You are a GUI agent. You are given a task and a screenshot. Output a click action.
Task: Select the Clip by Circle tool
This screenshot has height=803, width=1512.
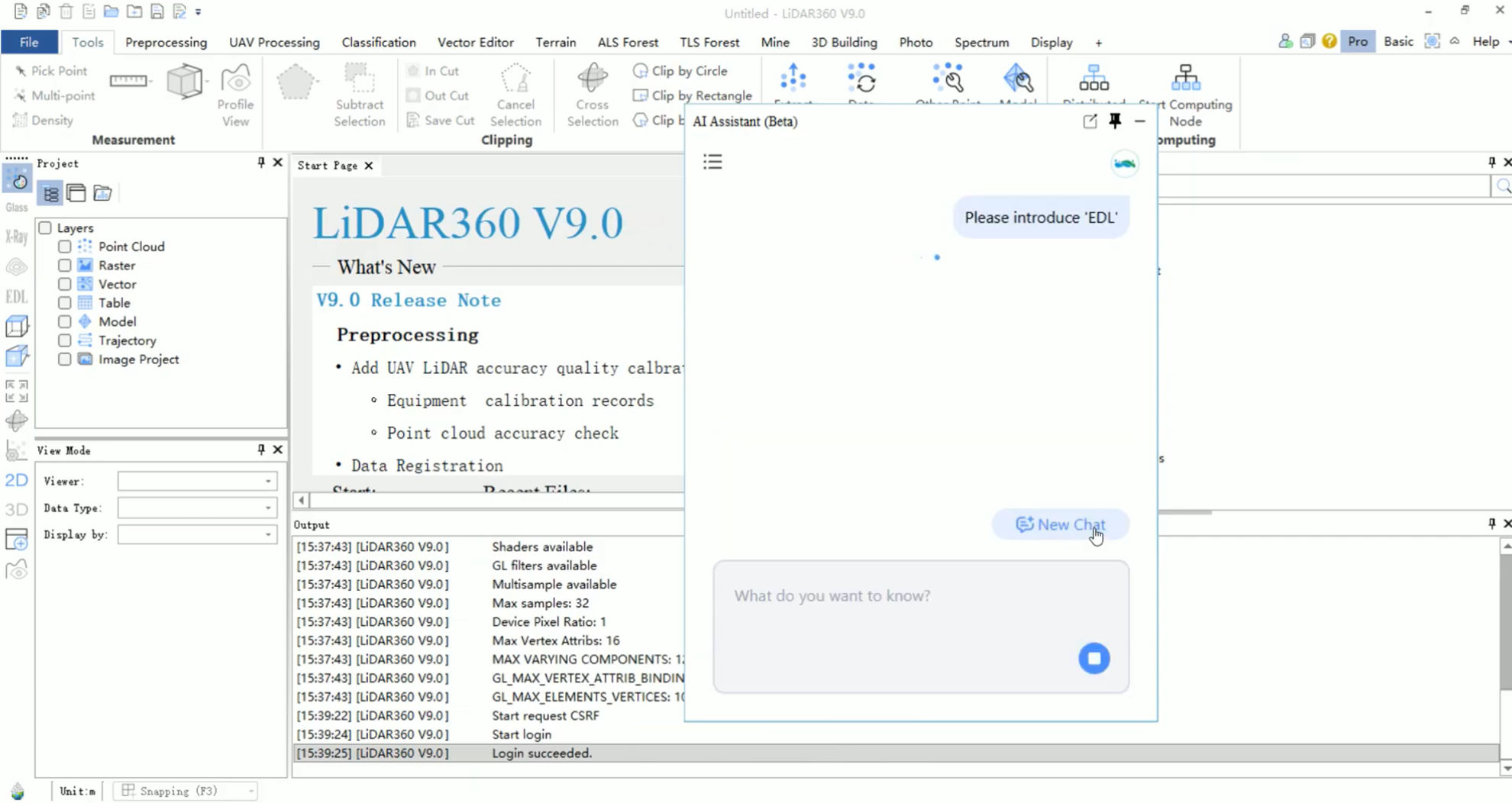[x=680, y=71]
